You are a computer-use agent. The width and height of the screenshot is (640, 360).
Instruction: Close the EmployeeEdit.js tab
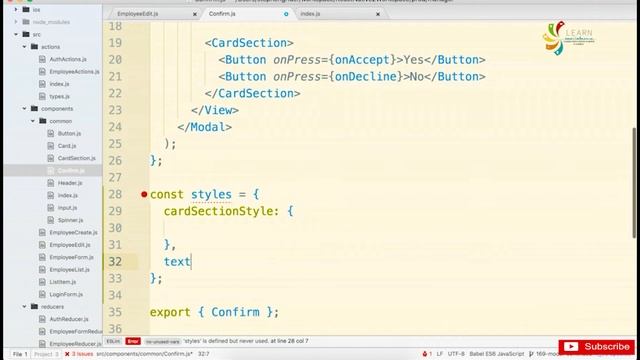(195, 14)
